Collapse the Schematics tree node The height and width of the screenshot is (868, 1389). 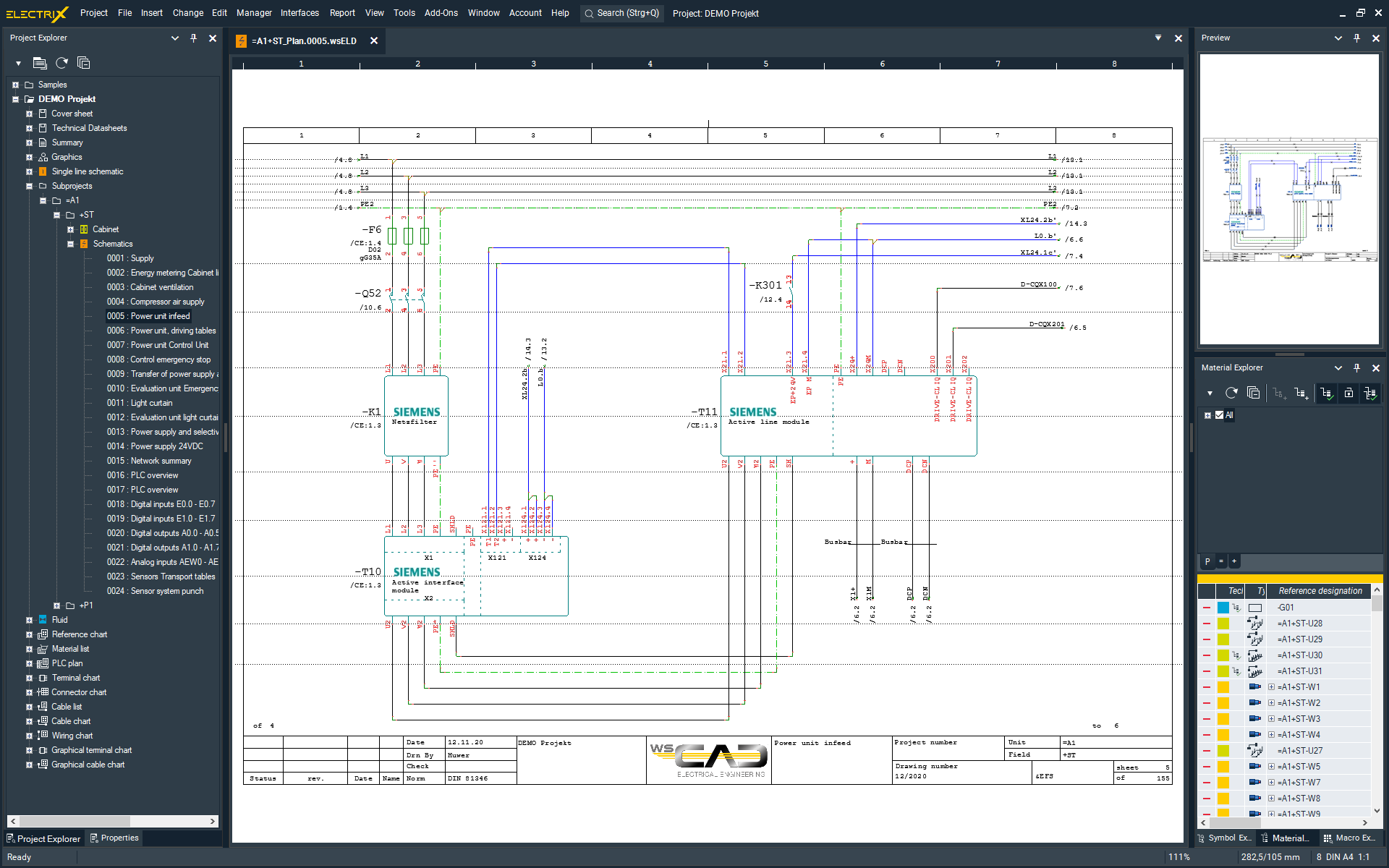tap(70, 244)
